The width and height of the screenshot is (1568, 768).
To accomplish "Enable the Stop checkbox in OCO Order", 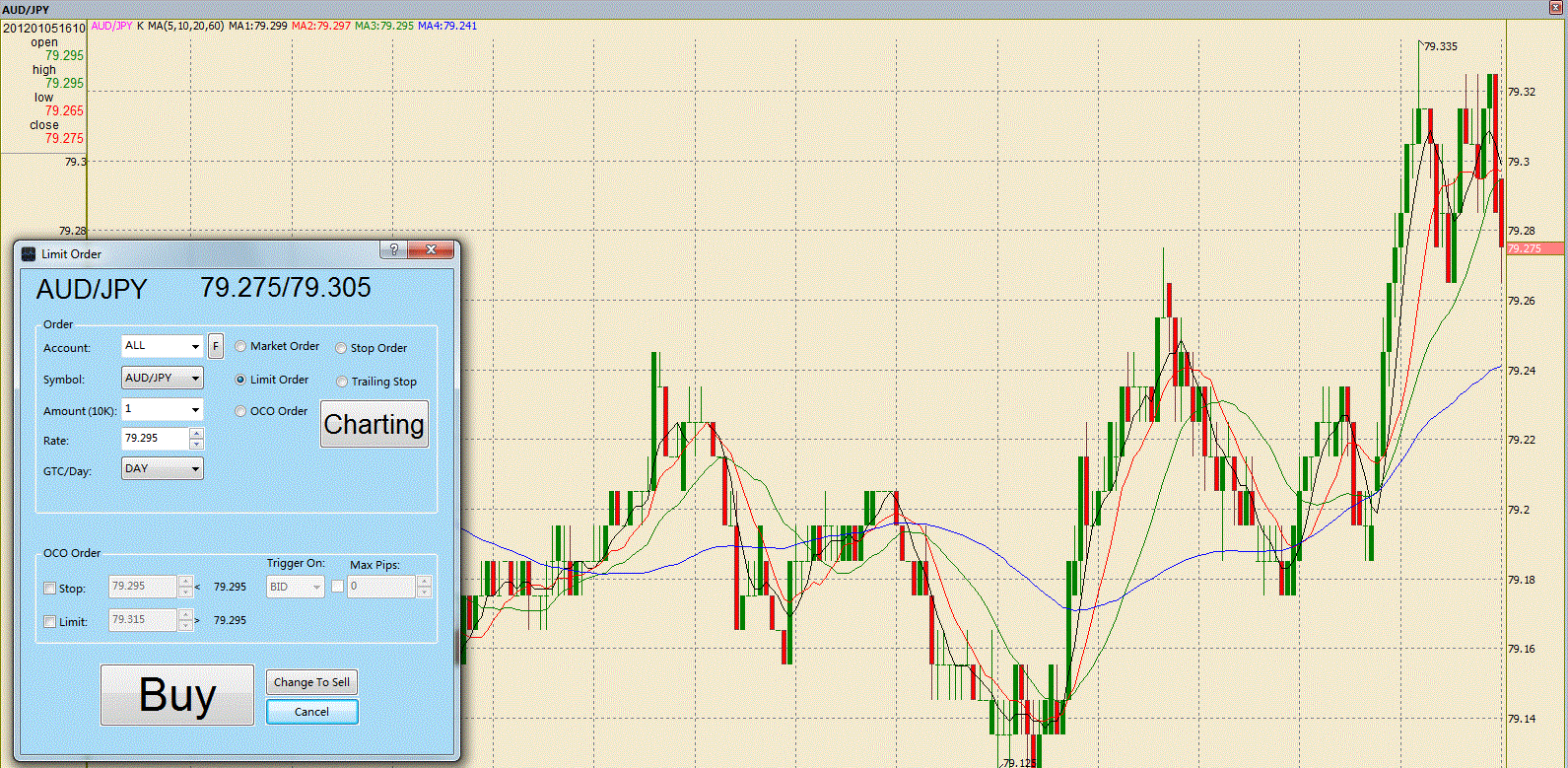I will point(50,589).
